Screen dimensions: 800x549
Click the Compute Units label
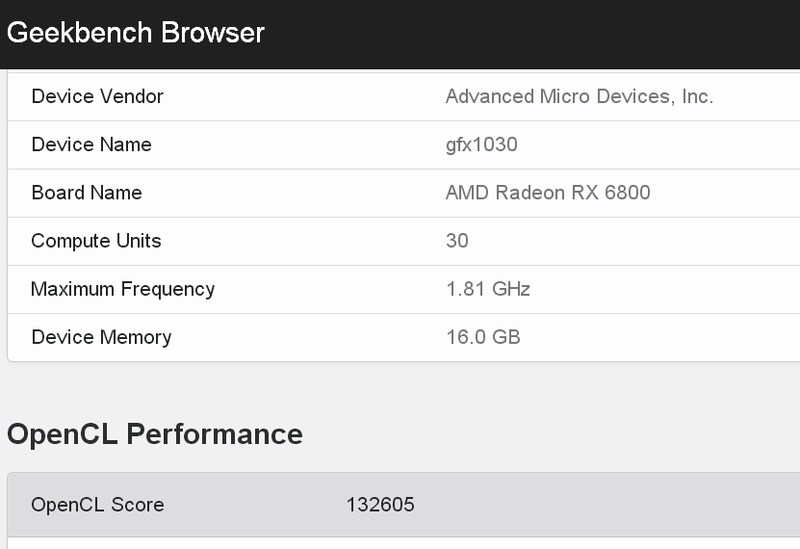tap(96, 240)
